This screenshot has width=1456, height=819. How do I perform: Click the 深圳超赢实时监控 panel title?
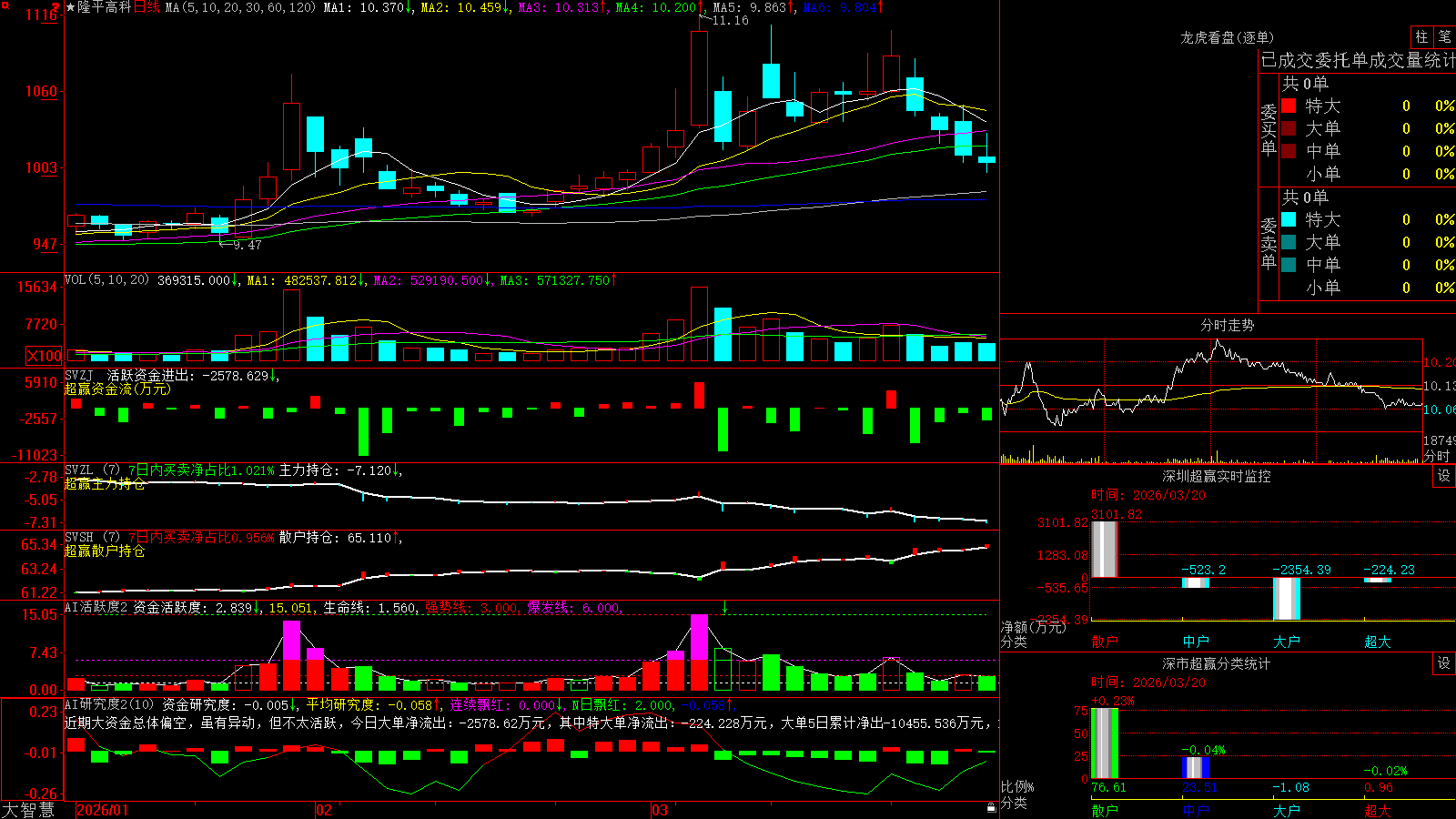tap(1217, 476)
